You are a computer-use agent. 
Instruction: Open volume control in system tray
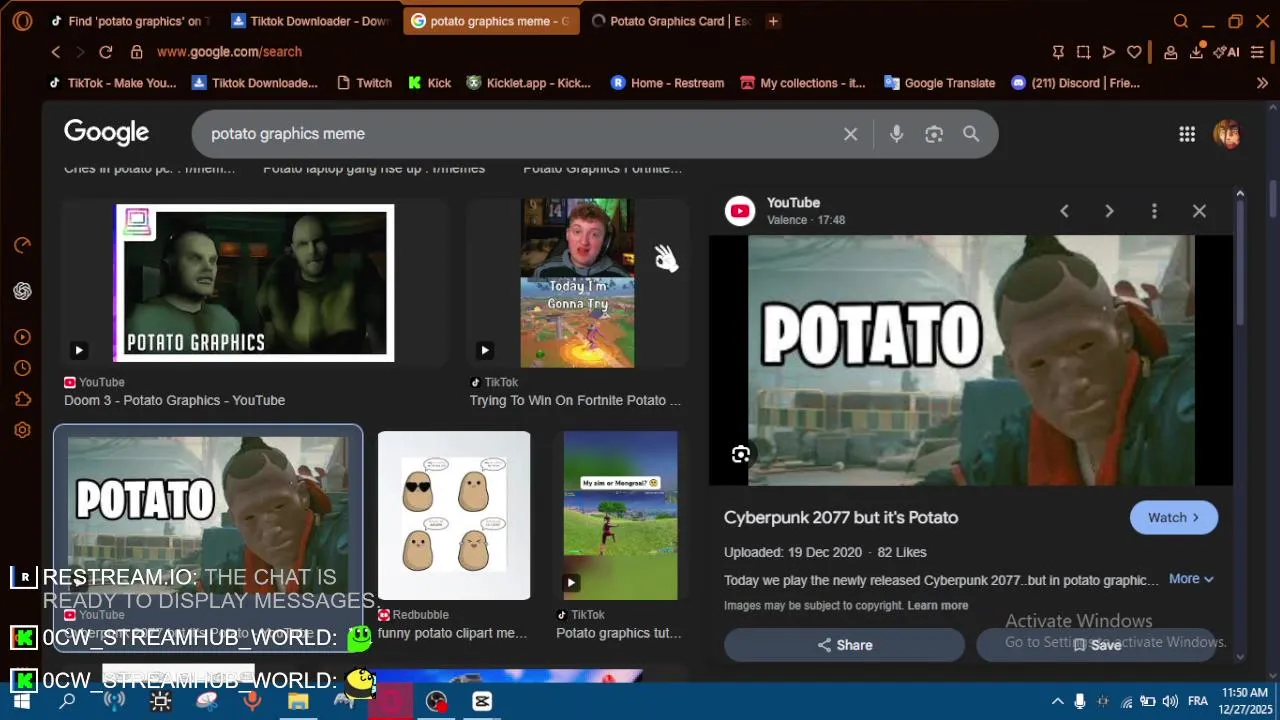point(1170,701)
